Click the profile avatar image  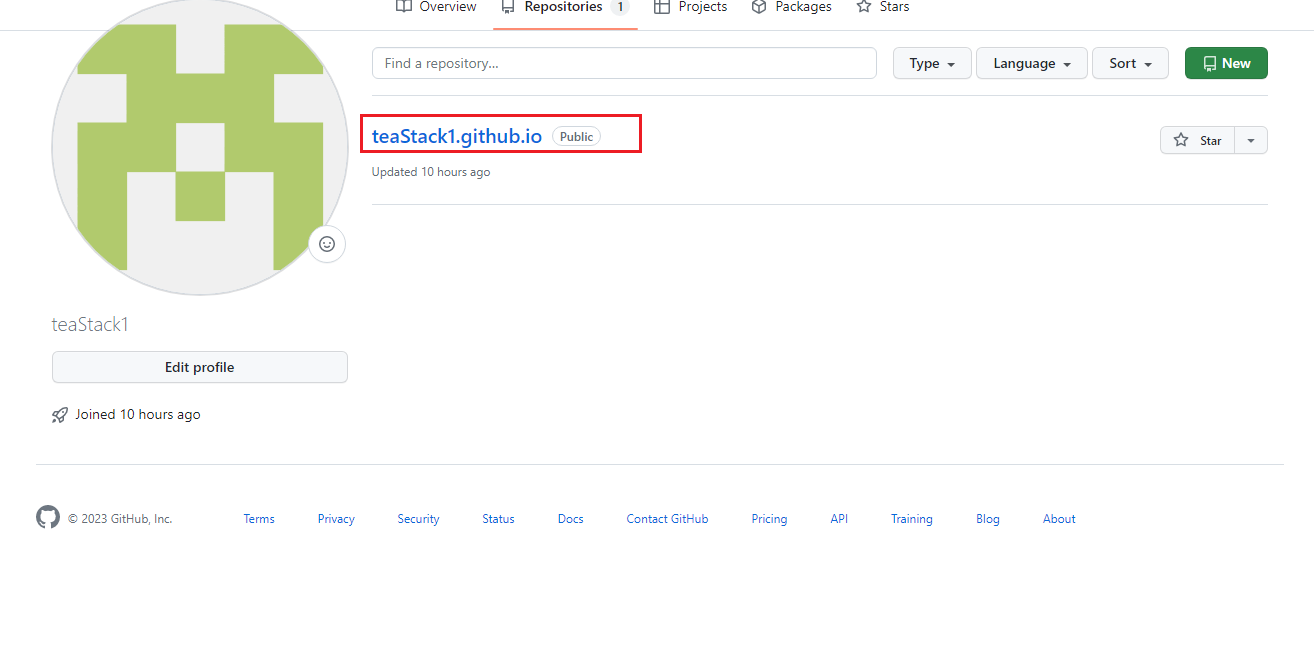coord(200,147)
